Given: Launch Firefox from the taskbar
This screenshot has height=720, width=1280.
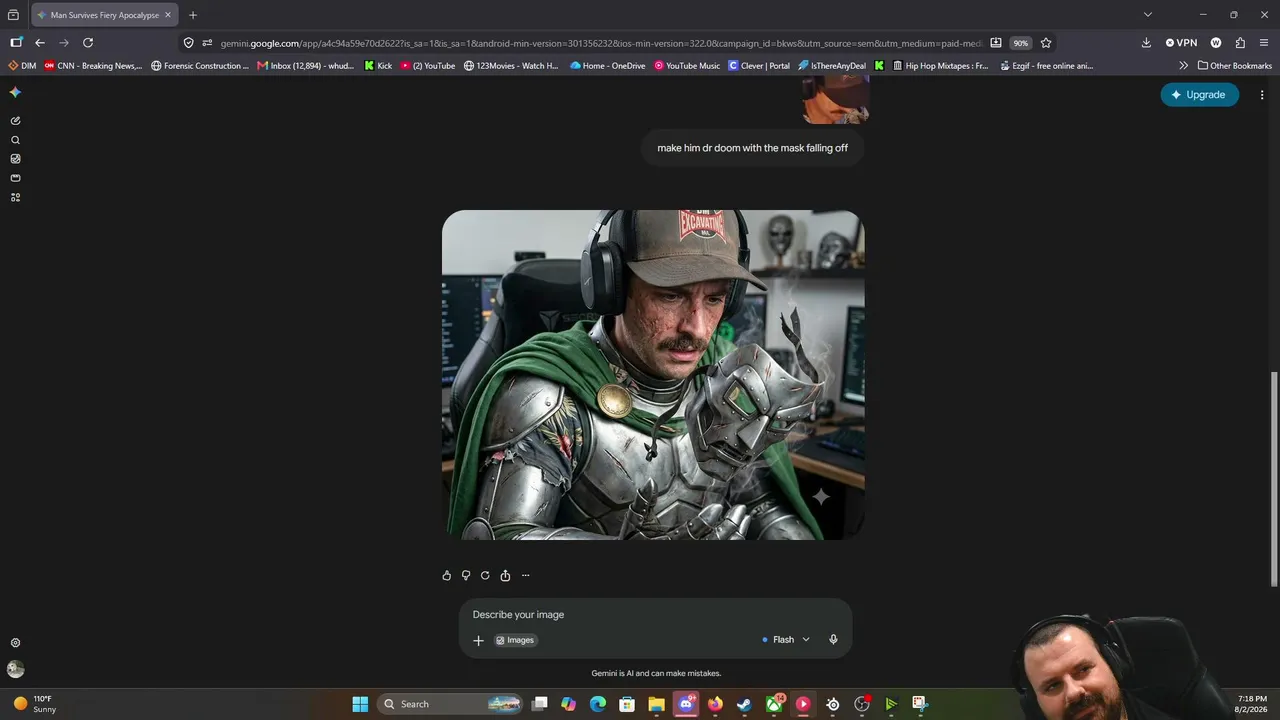Looking at the screenshot, I should click(x=715, y=704).
